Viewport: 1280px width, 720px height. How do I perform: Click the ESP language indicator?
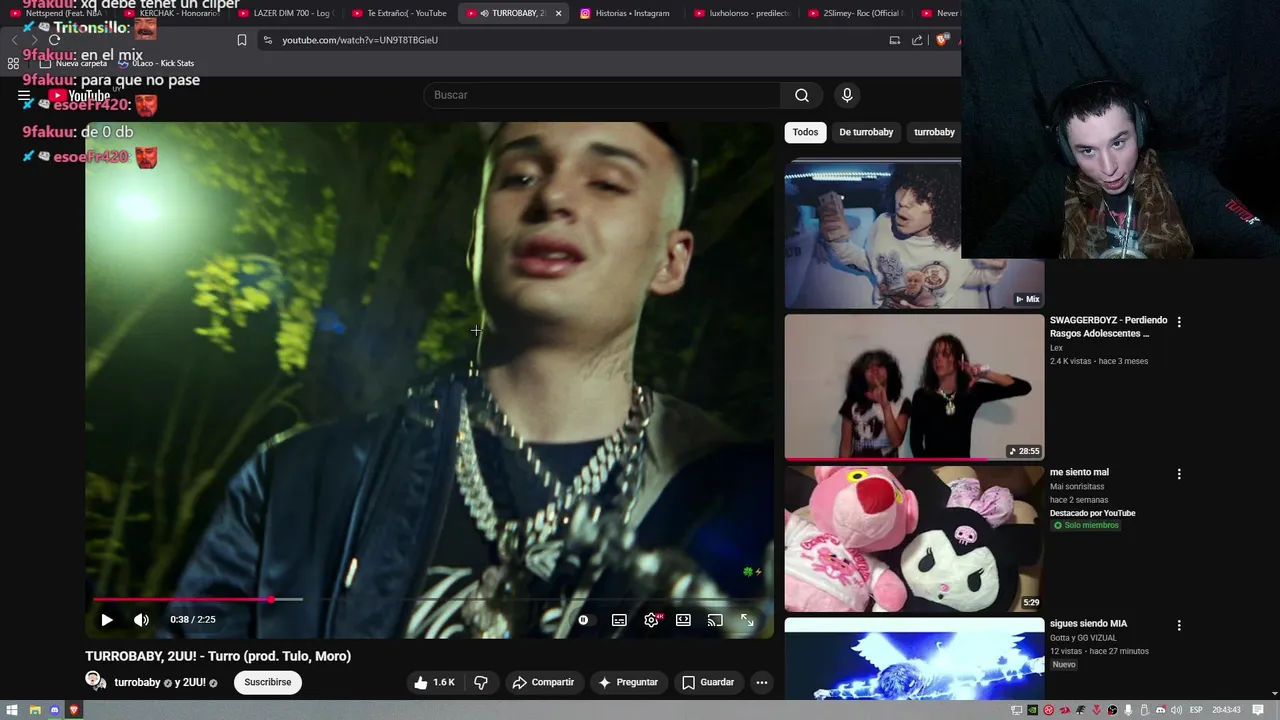coord(1196,710)
